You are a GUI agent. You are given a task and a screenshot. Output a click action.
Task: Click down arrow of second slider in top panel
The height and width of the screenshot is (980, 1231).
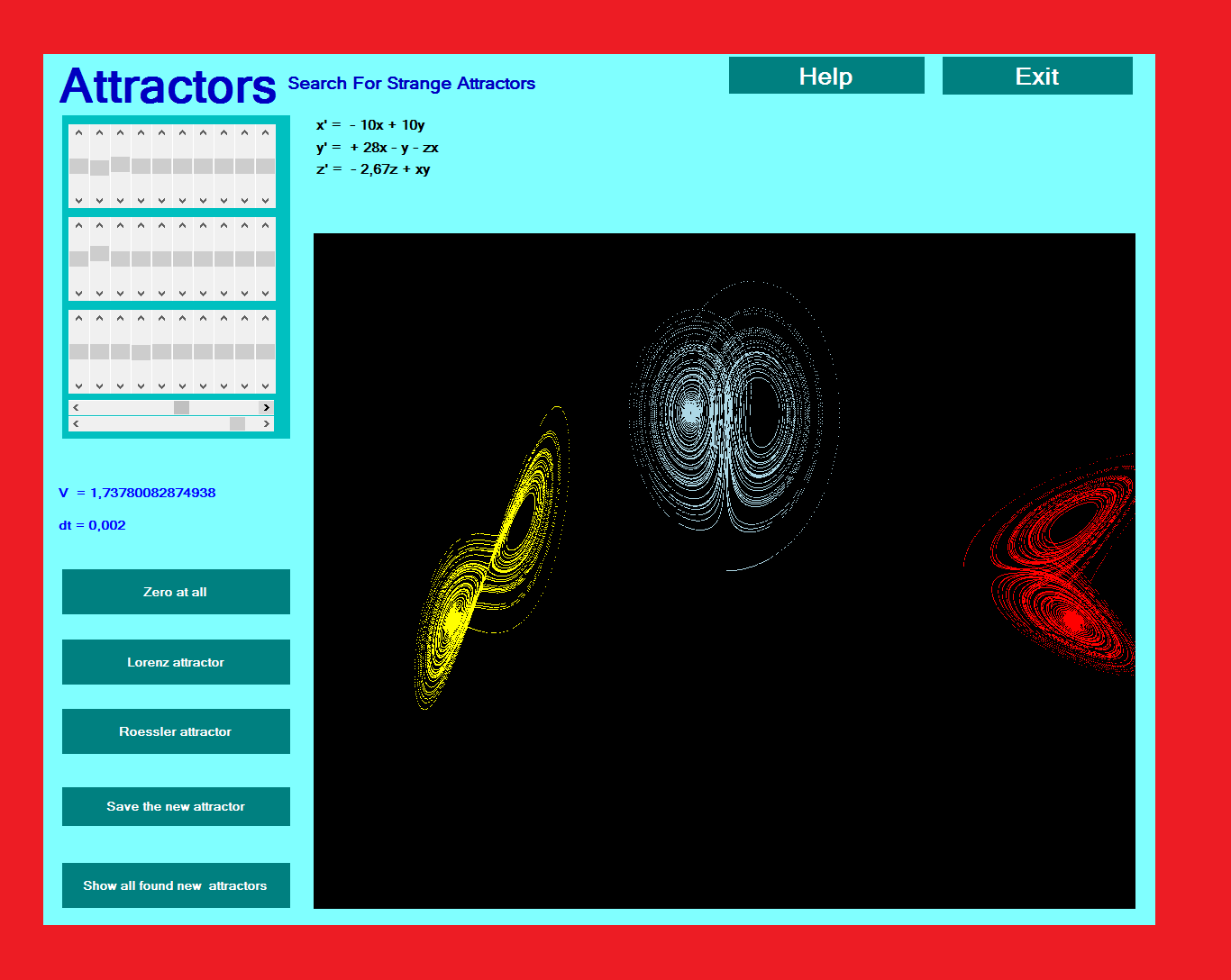tap(99, 200)
